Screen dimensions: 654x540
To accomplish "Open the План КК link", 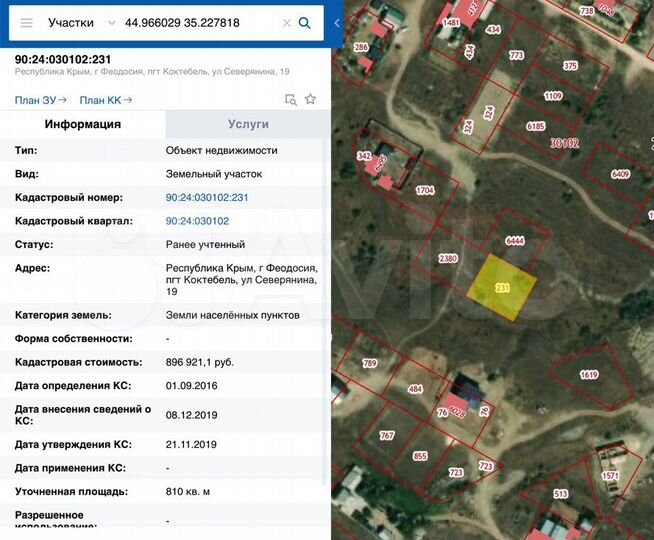I will [105, 100].
